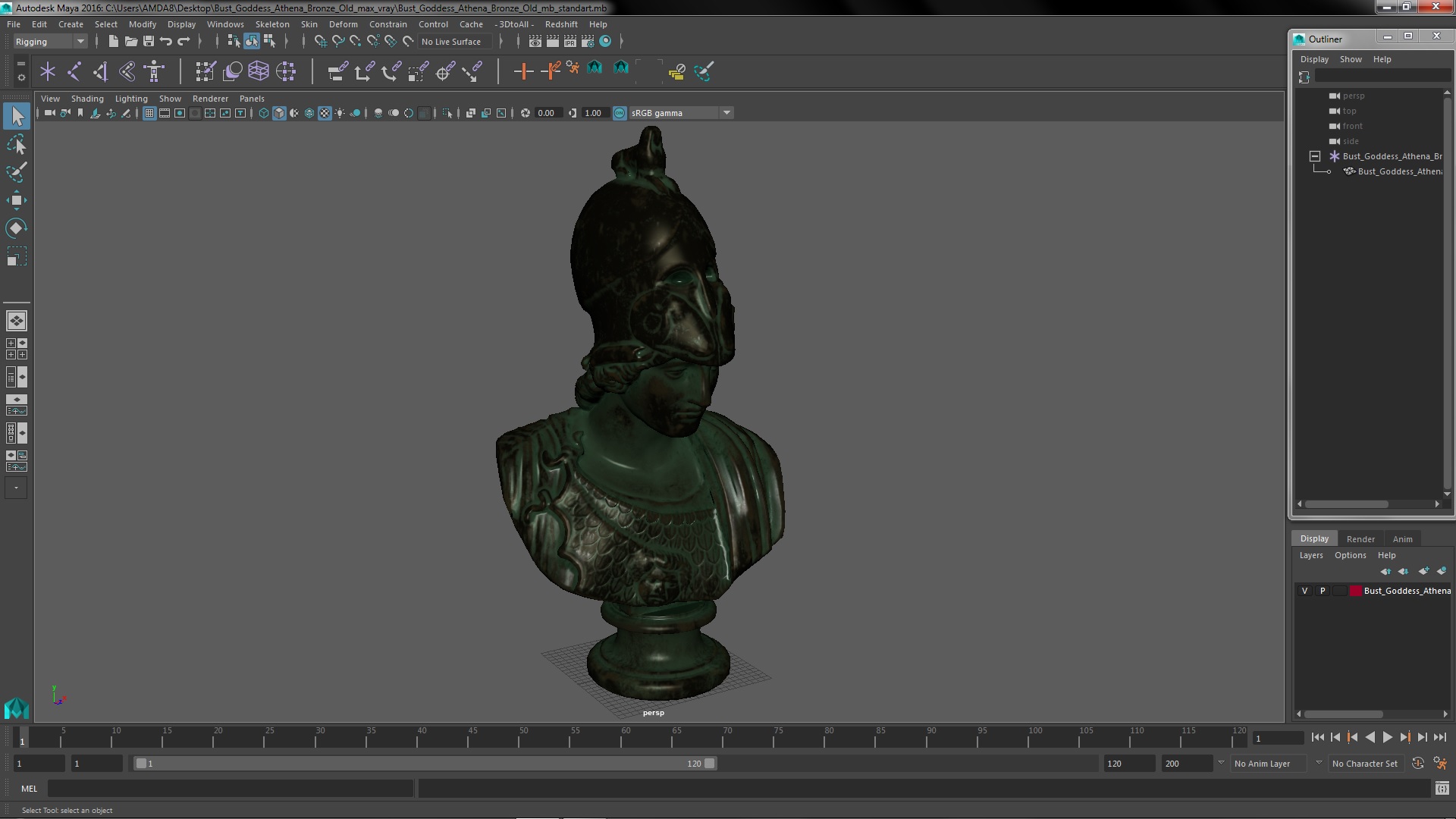The image size is (1456, 819).
Task: Click the current frame field
Action: 1278,738
